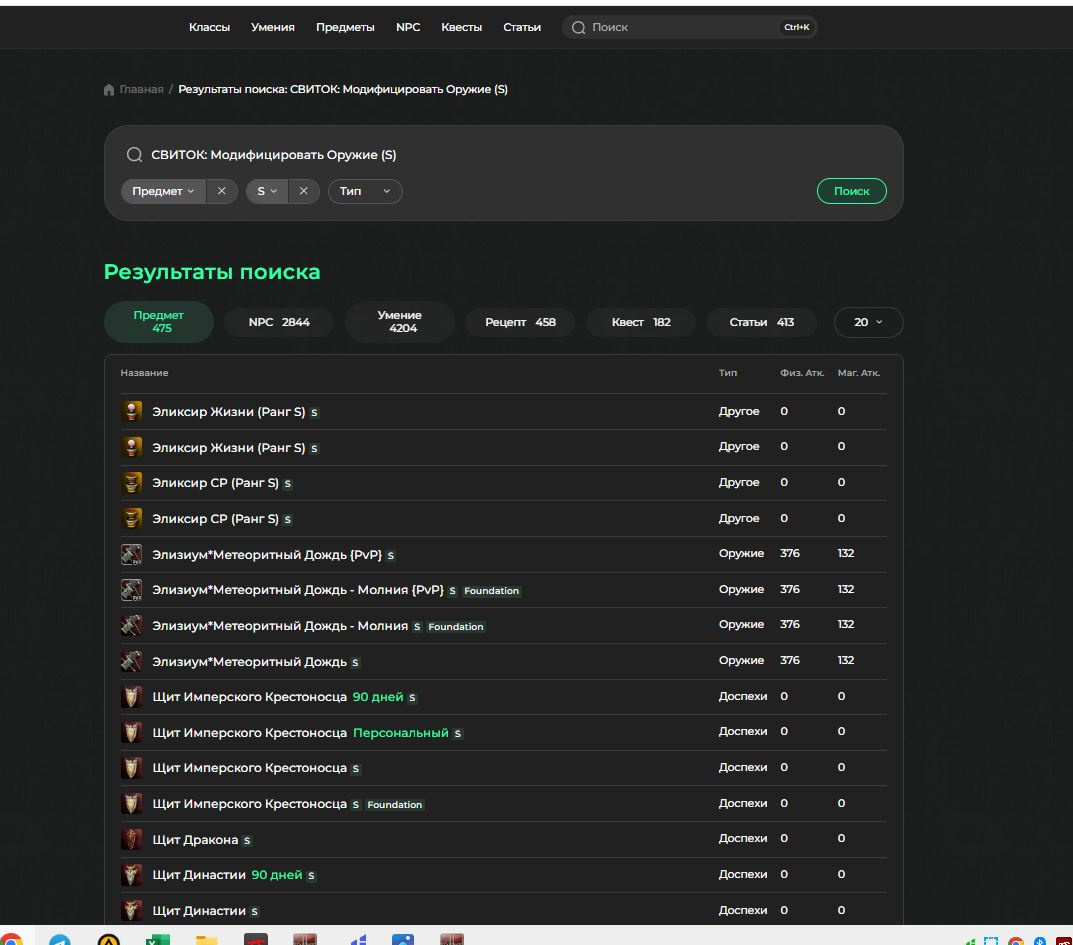Focus the top Поиск search field
Screen dimensions: 1073x945
[x=680, y=27]
